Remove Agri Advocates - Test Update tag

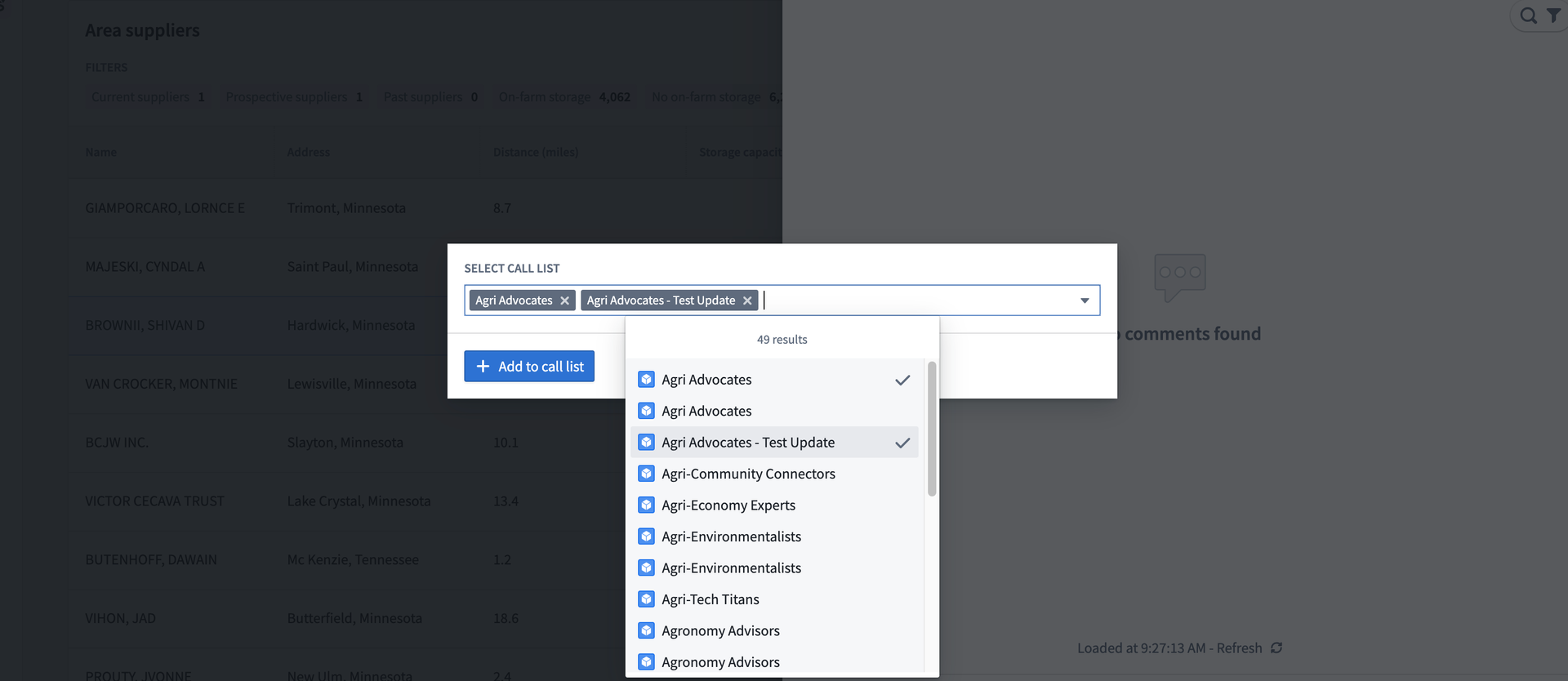click(746, 300)
